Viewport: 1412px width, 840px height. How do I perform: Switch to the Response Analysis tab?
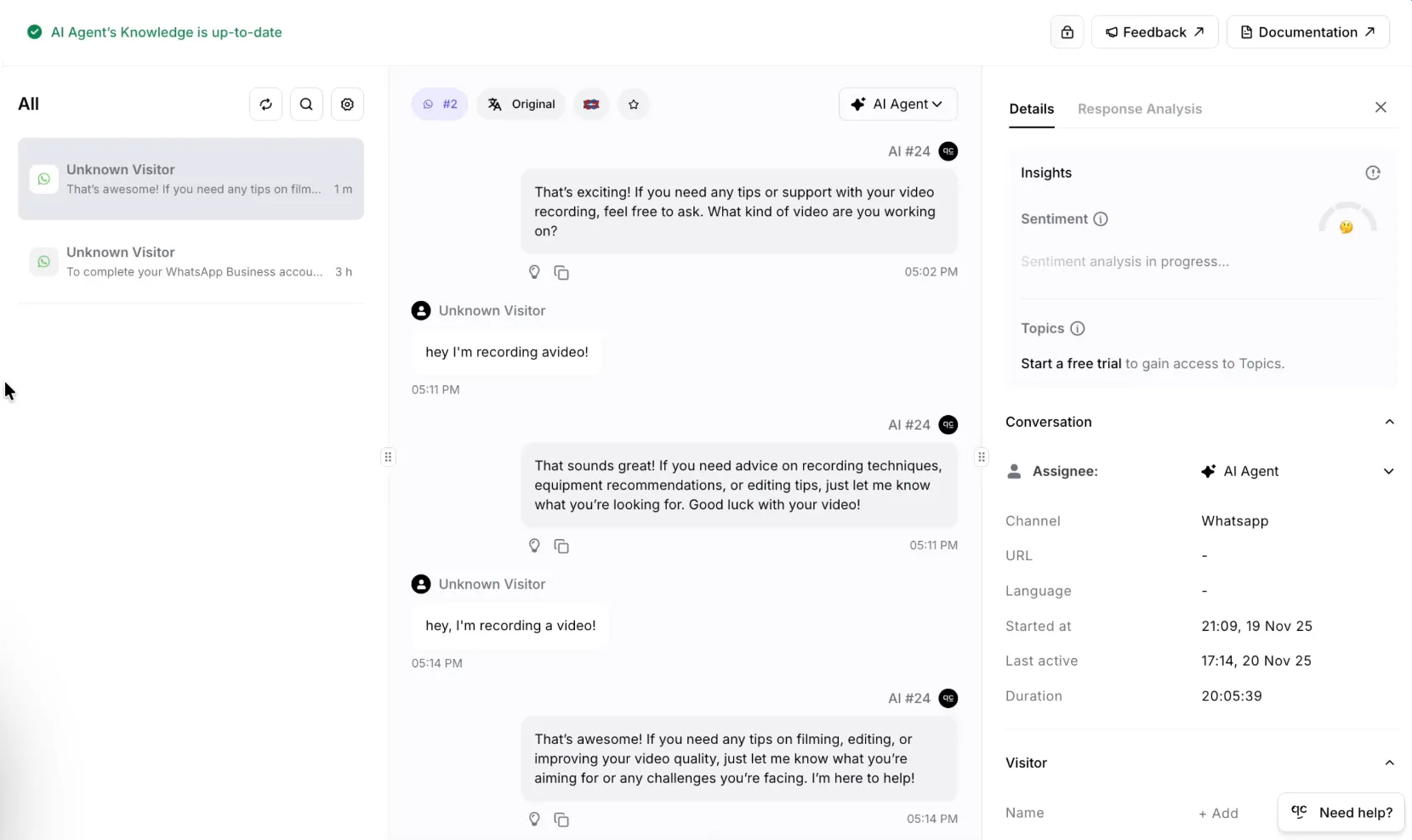click(1140, 109)
